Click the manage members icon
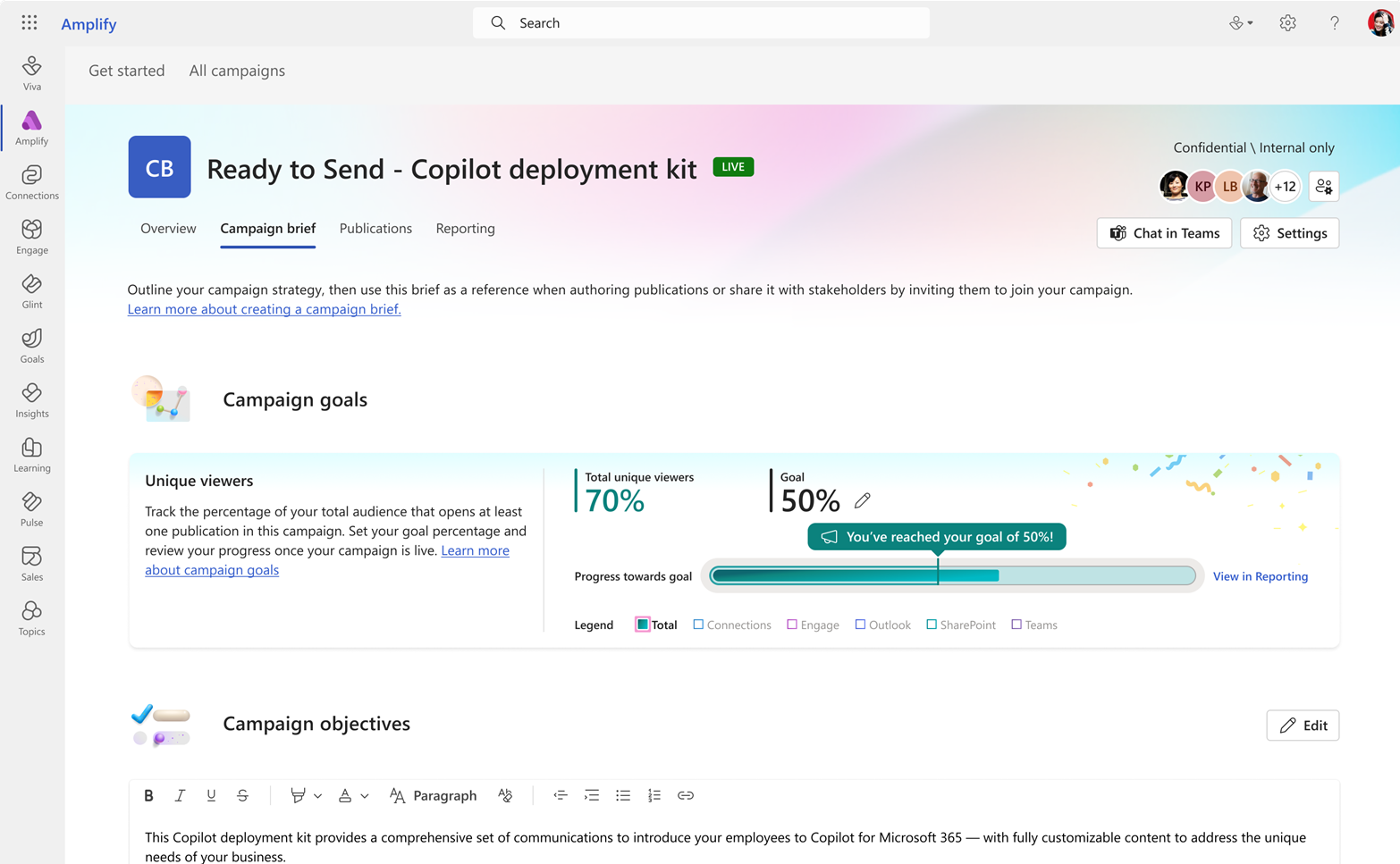Viewport: 1400px width, 864px height. 1324,186
